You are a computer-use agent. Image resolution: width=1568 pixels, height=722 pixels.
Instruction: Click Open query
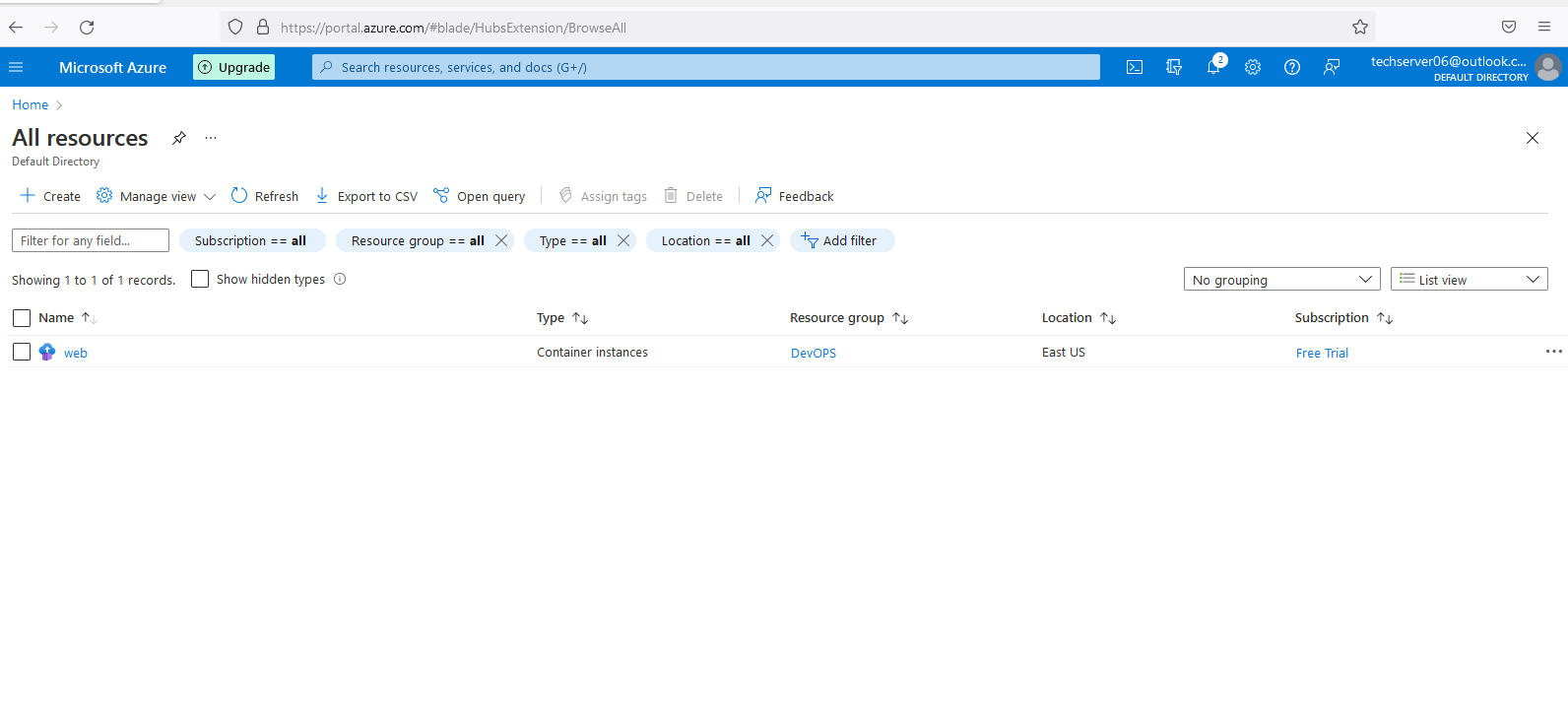(x=480, y=196)
